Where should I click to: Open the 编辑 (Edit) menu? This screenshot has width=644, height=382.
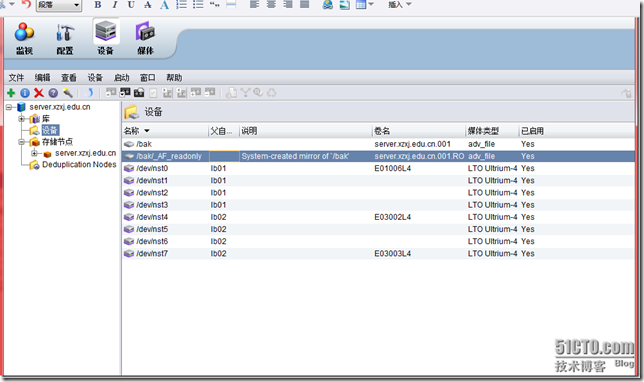click(x=42, y=78)
